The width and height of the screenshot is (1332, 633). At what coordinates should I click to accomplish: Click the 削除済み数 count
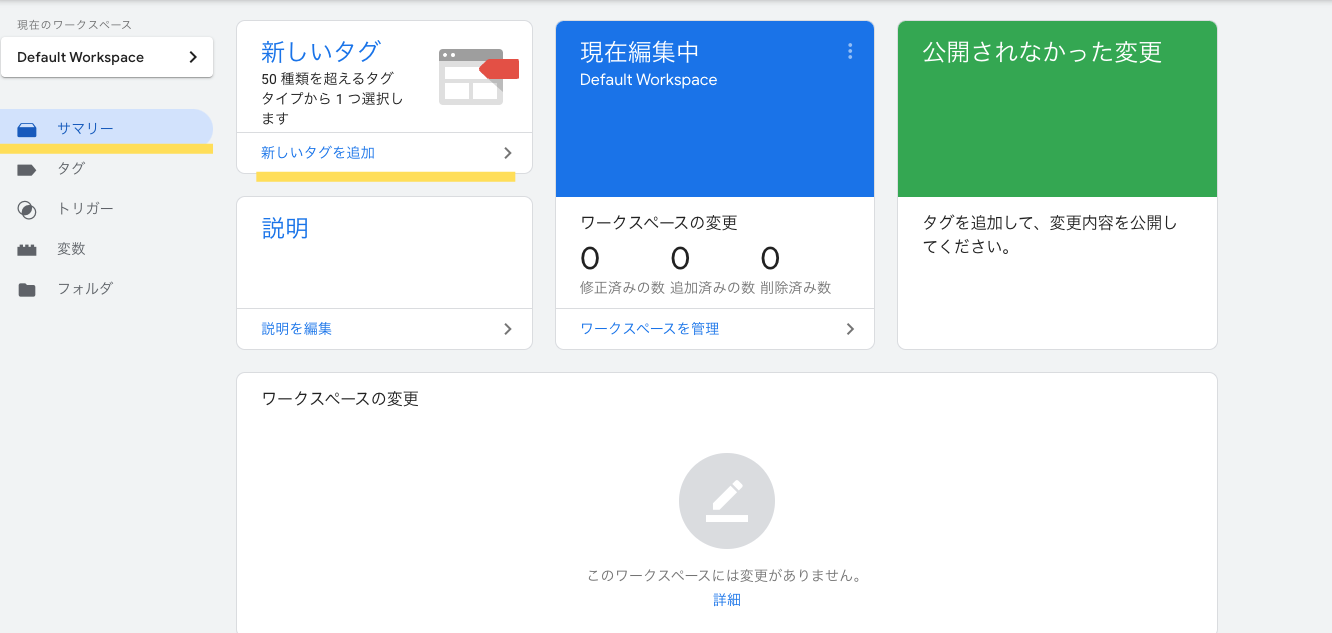(x=770, y=259)
